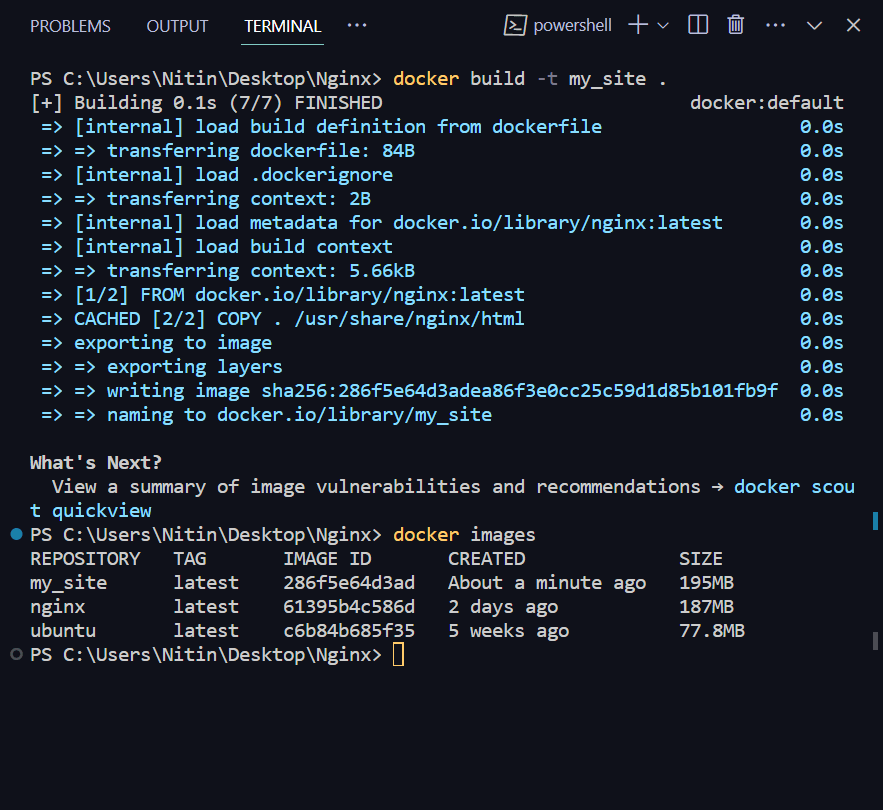
Task: Kill terminal using the trash icon
Action: (x=736, y=25)
